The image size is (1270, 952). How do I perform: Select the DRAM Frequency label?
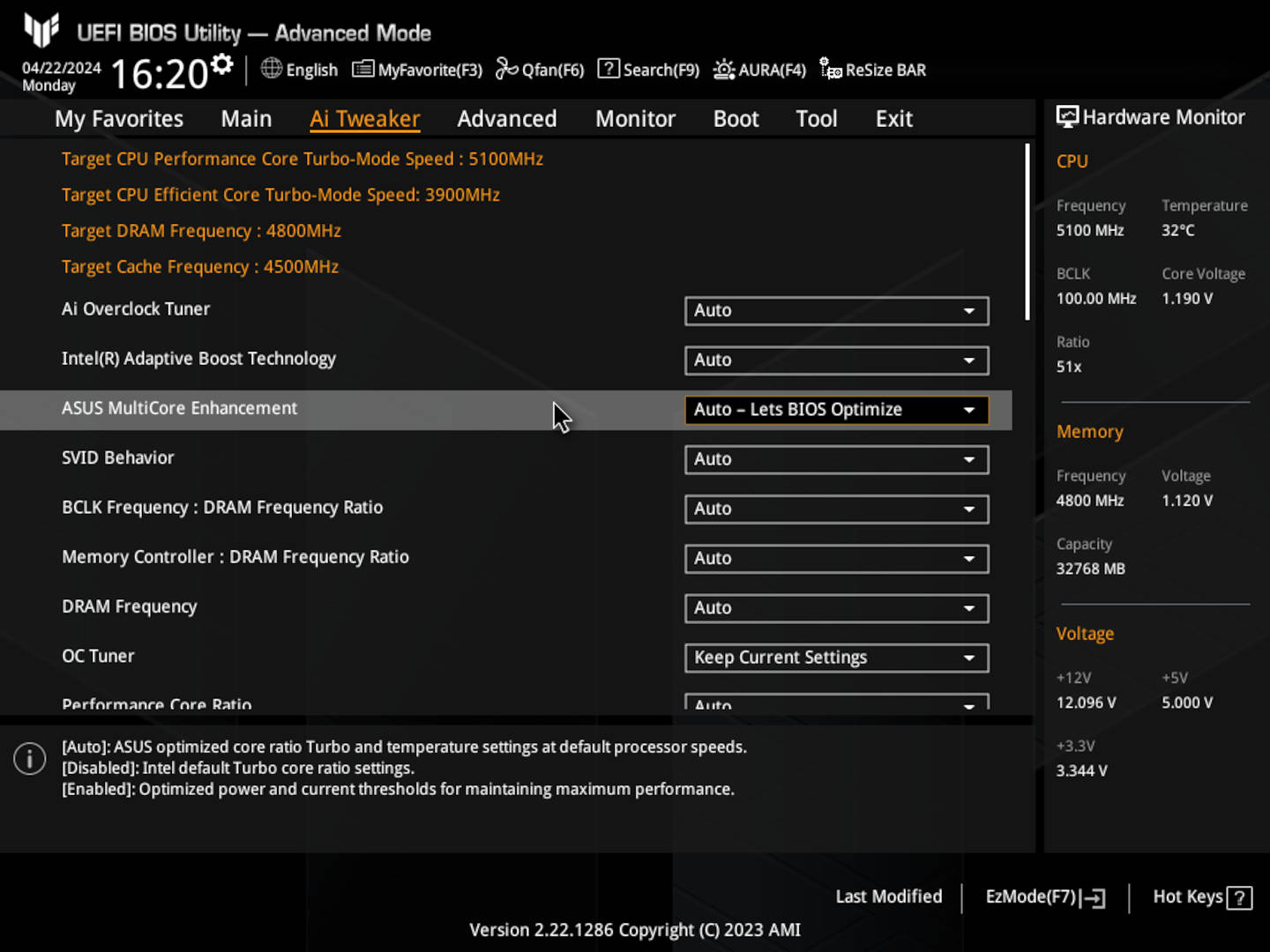130,606
